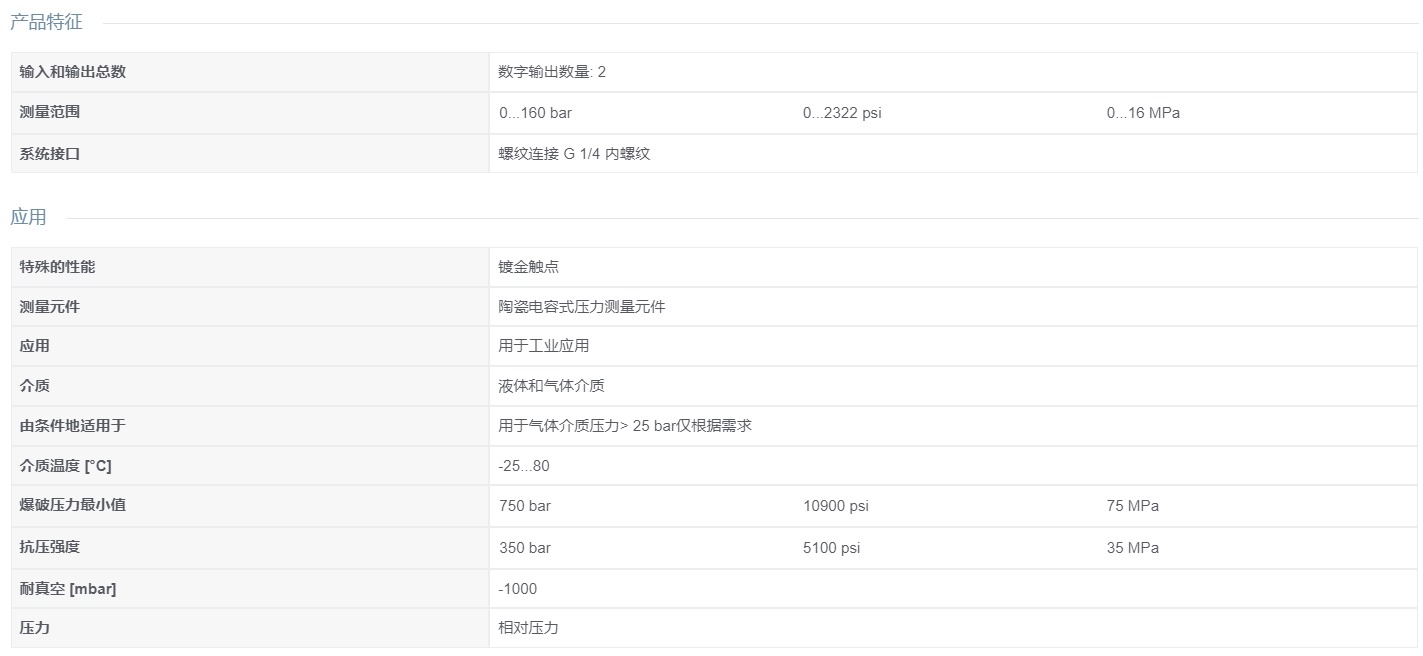Screen dimensions: 1423x656
Task: Click the -25...80 temperature value
Action: pyautogui.click(x=524, y=466)
